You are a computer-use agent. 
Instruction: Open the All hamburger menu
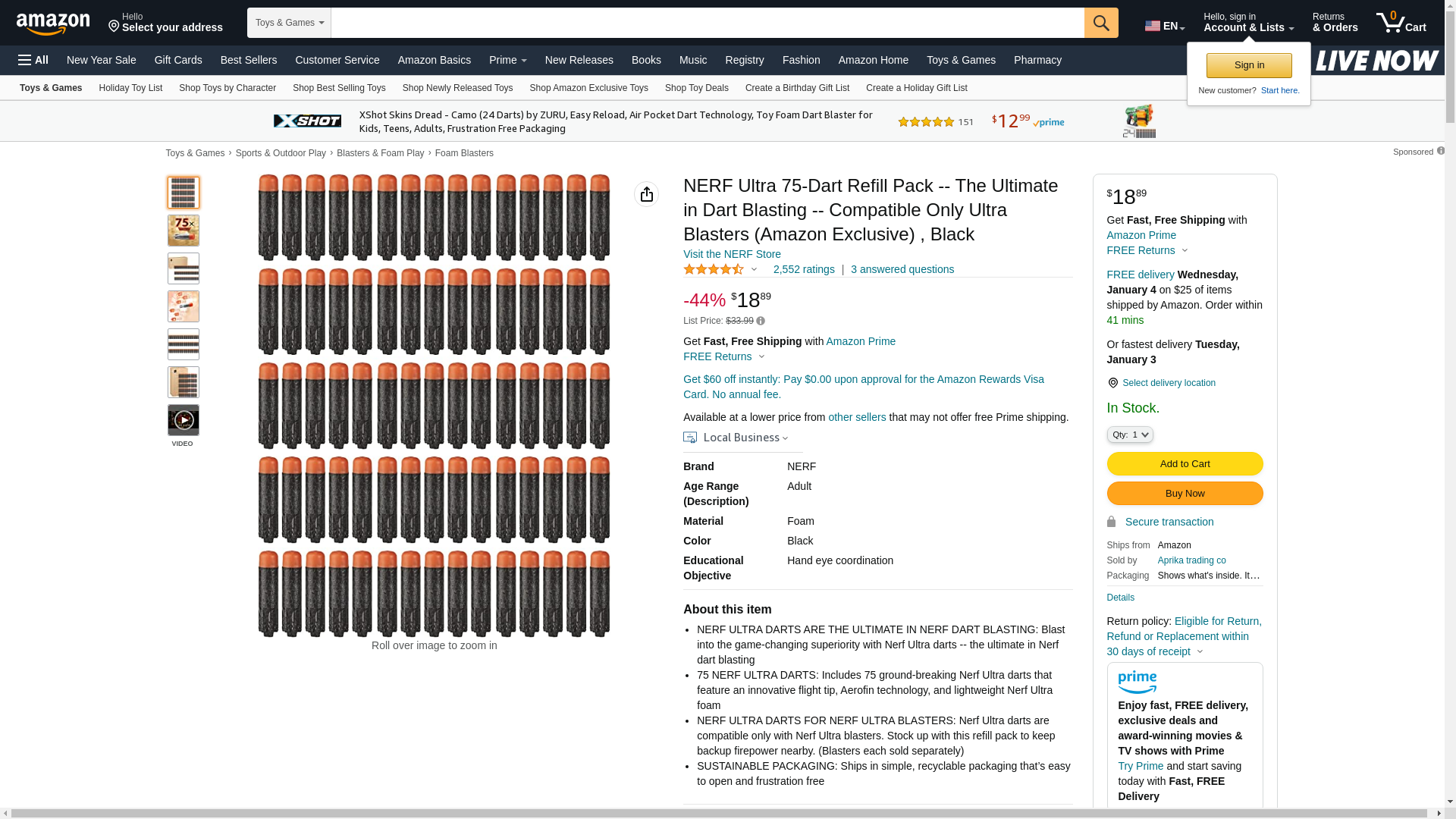33,60
